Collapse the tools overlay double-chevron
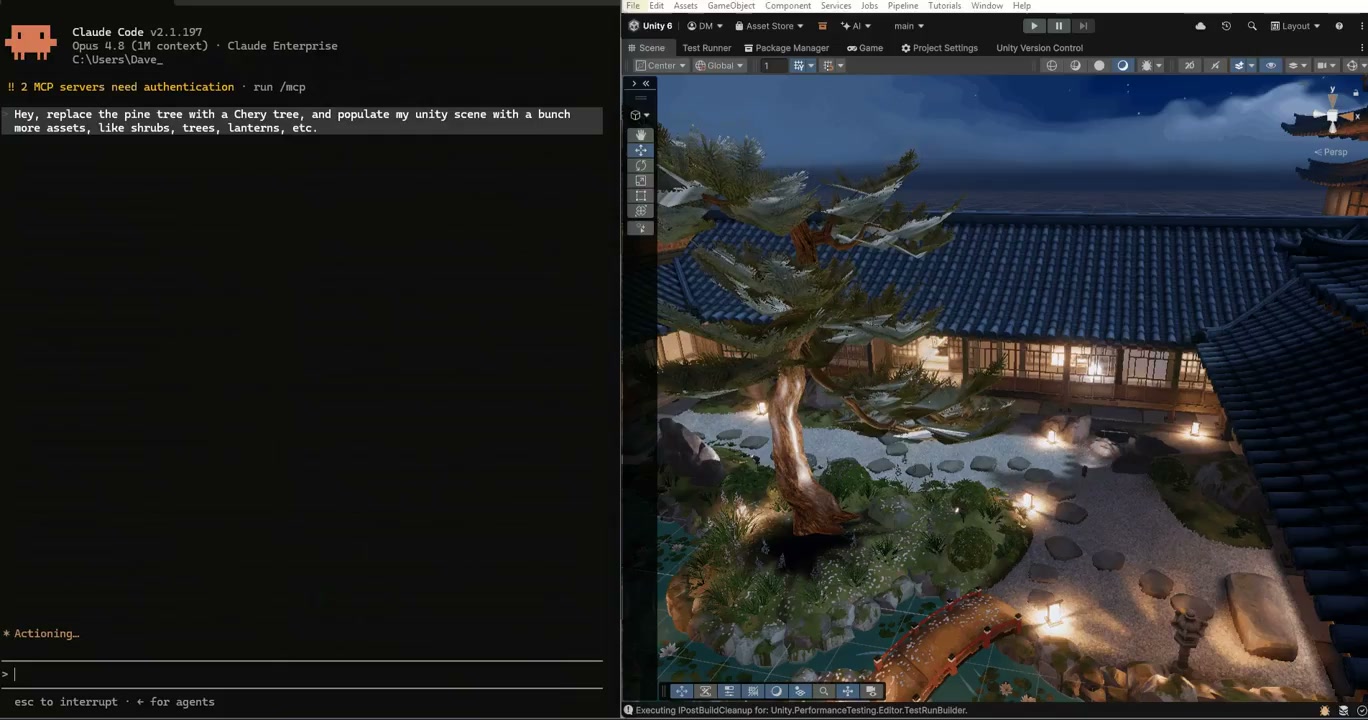 (x=646, y=84)
